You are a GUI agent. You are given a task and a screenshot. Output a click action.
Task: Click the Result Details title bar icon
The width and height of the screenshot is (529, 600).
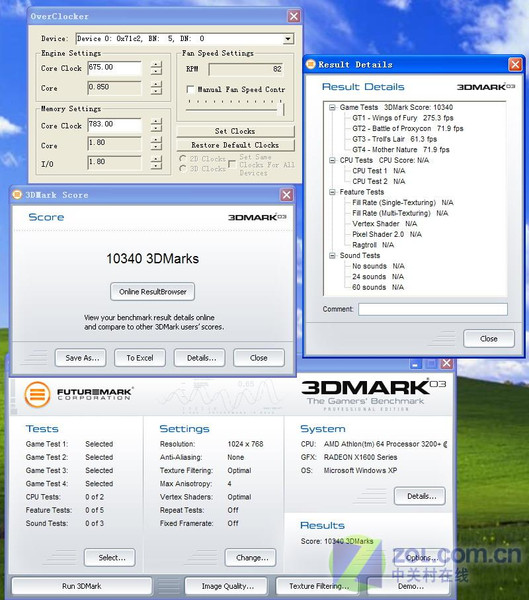pyautogui.click(x=311, y=64)
